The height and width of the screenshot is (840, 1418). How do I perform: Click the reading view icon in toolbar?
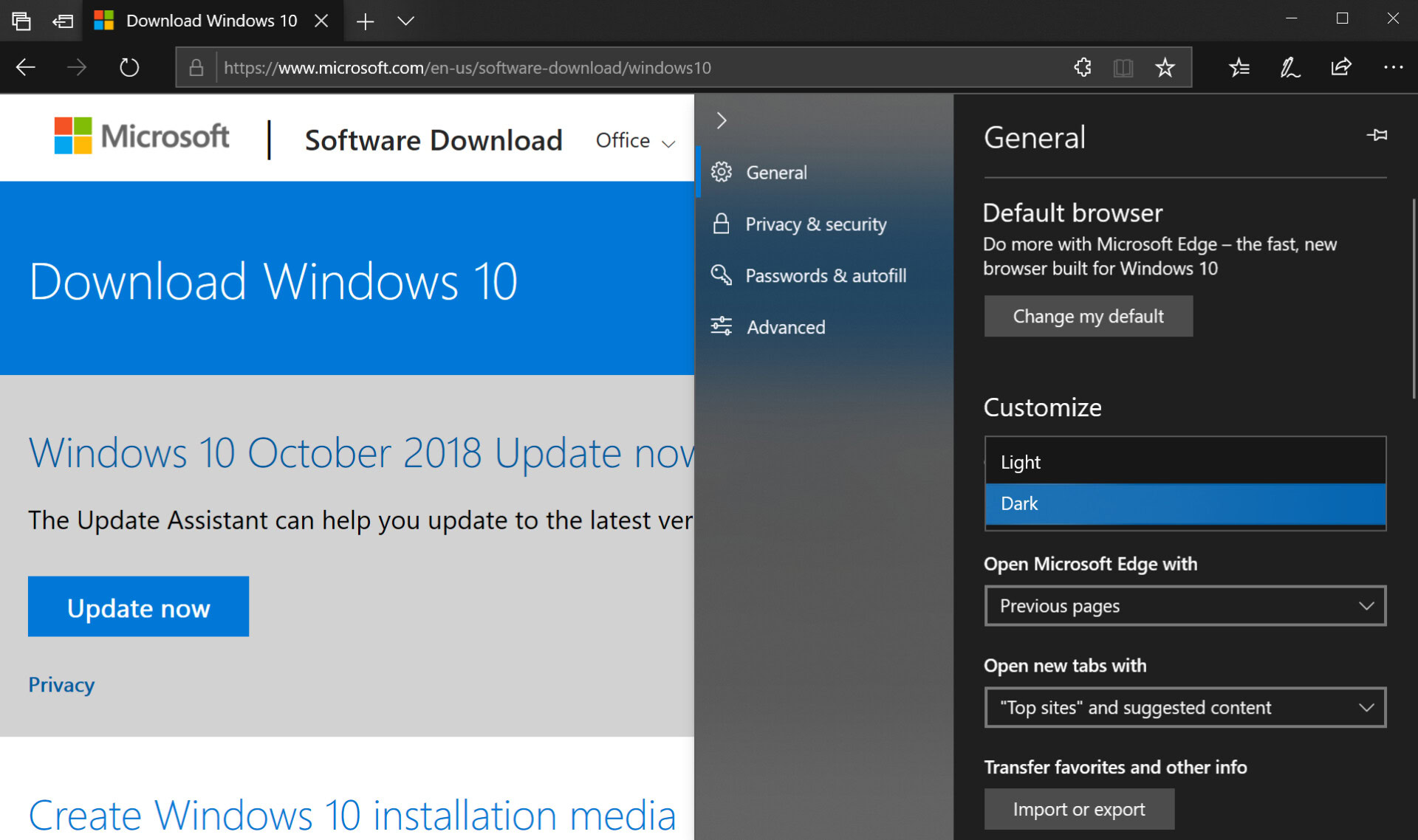click(x=1122, y=68)
